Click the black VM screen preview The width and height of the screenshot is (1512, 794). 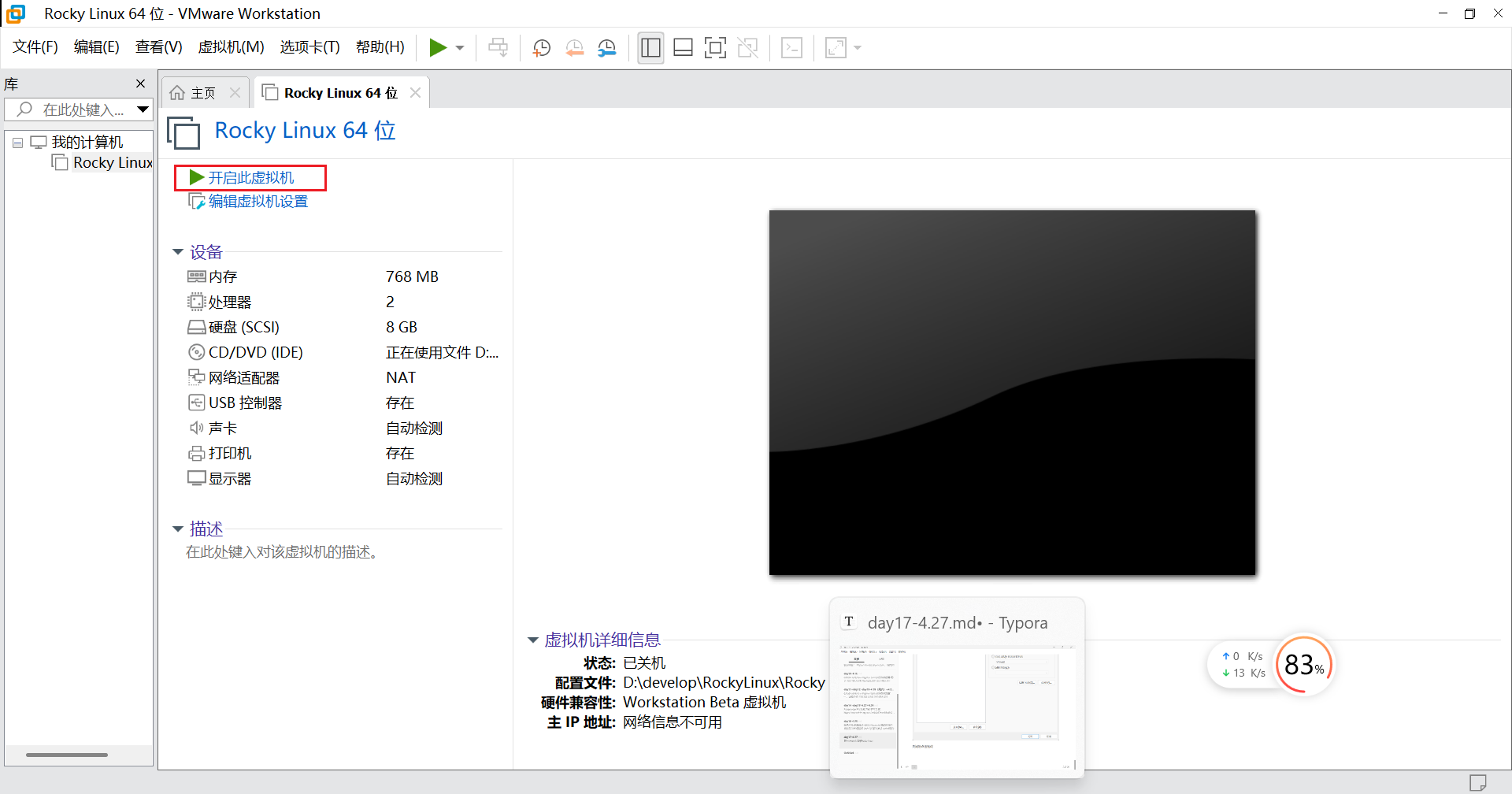tap(1012, 392)
